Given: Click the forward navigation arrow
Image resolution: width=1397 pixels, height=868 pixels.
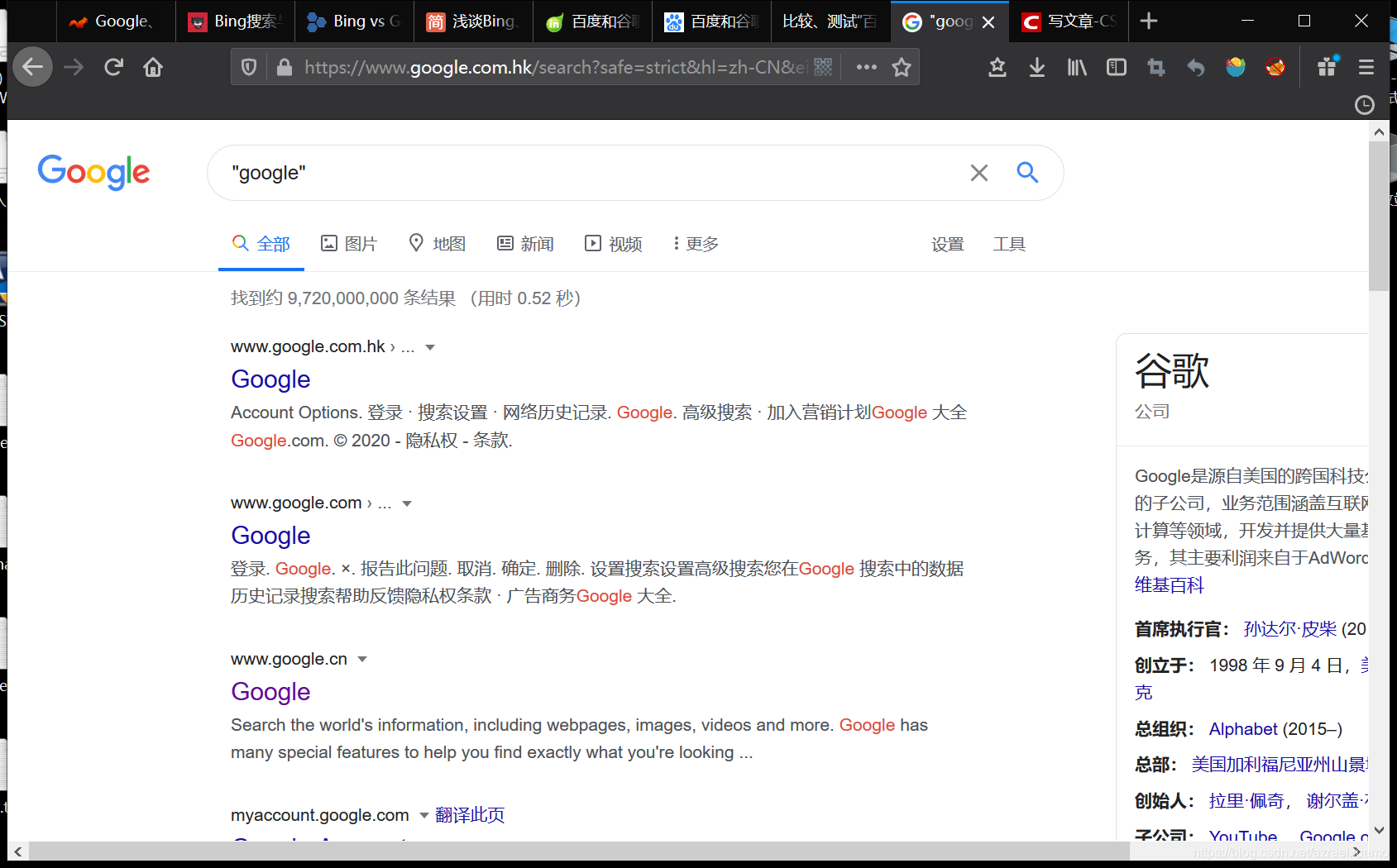Looking at the screenshot, I should [74, 67].
